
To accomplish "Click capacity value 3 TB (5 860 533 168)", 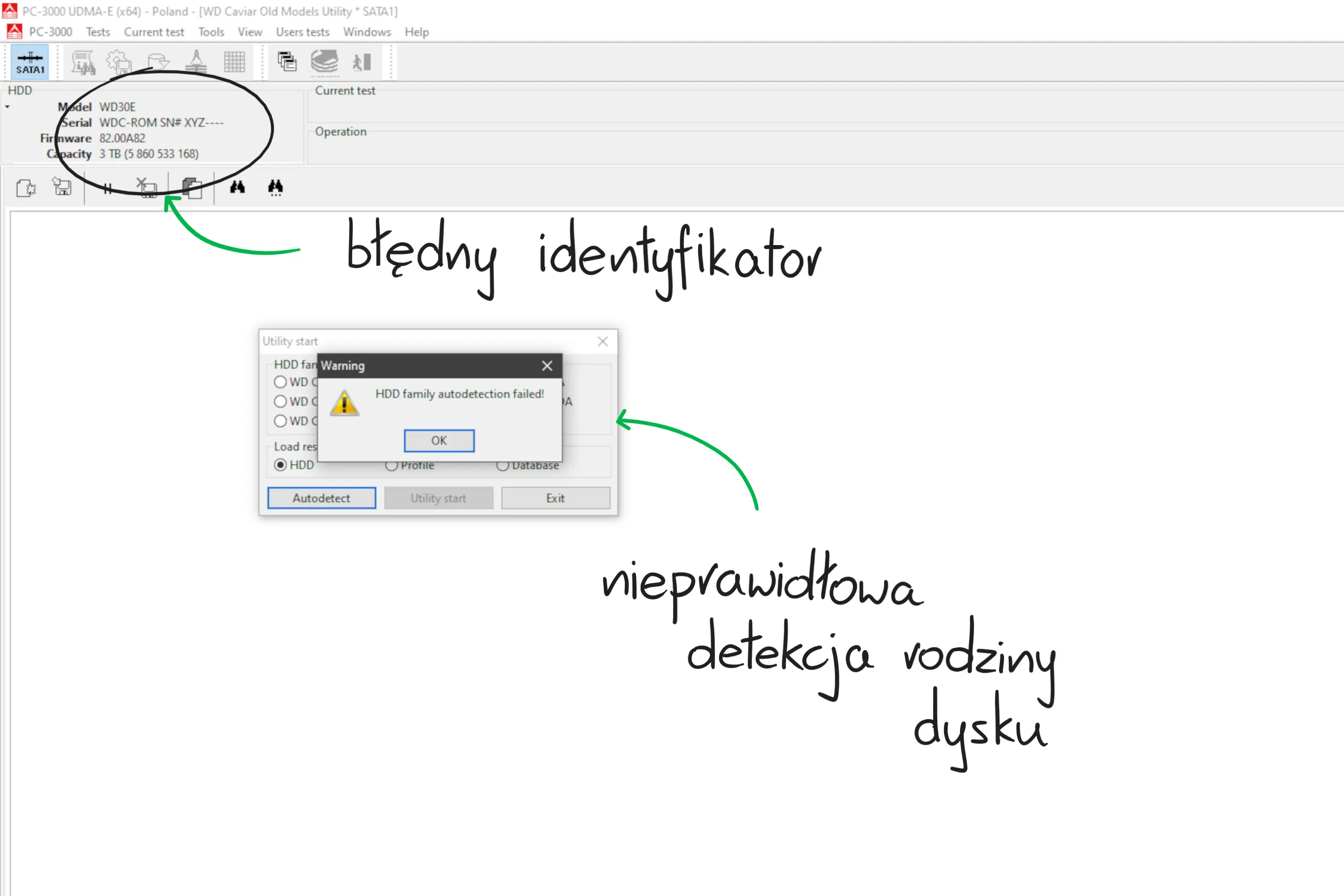I will (x=149, y=154).
